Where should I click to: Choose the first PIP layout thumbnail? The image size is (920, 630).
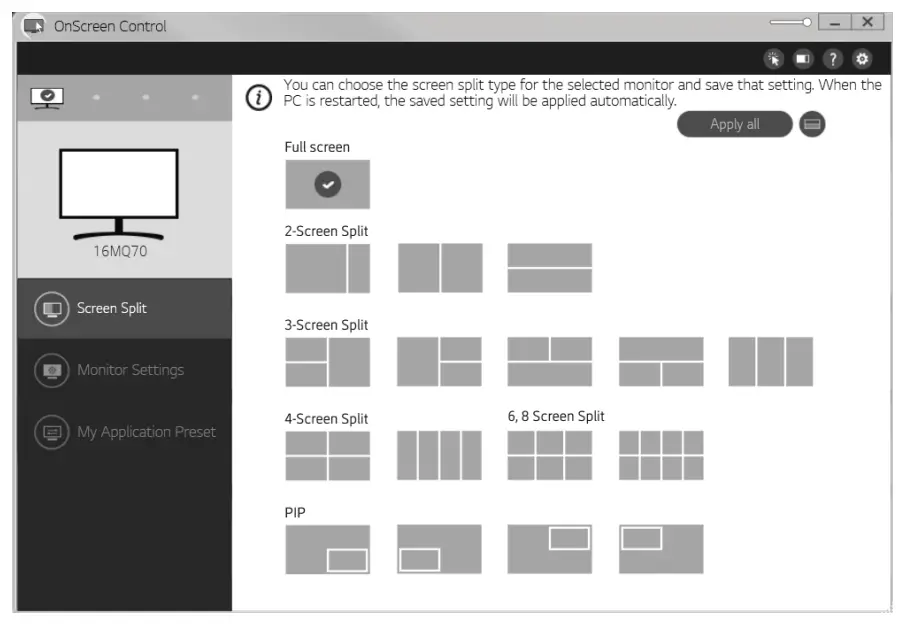pyautogui.click(x=327, y=548)
